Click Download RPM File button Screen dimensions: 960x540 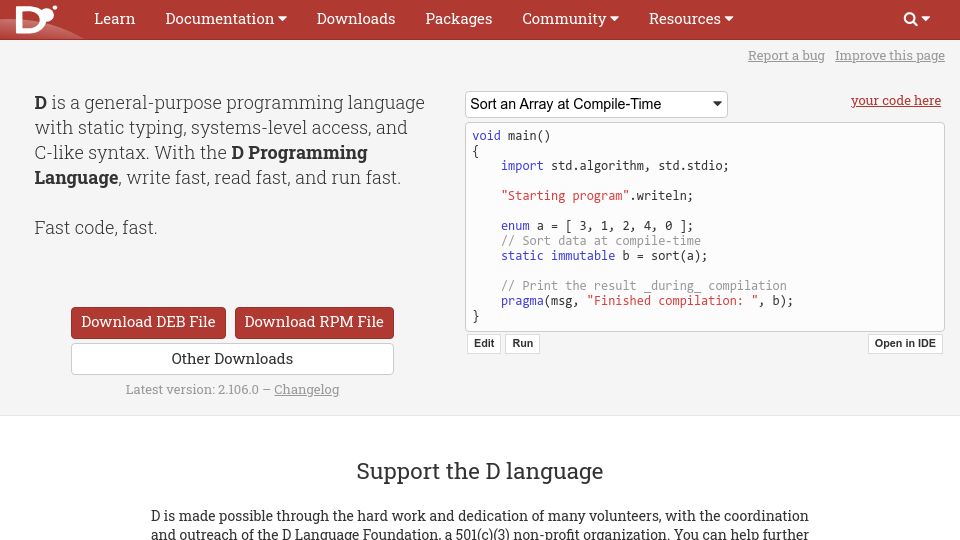pos(314,322)
